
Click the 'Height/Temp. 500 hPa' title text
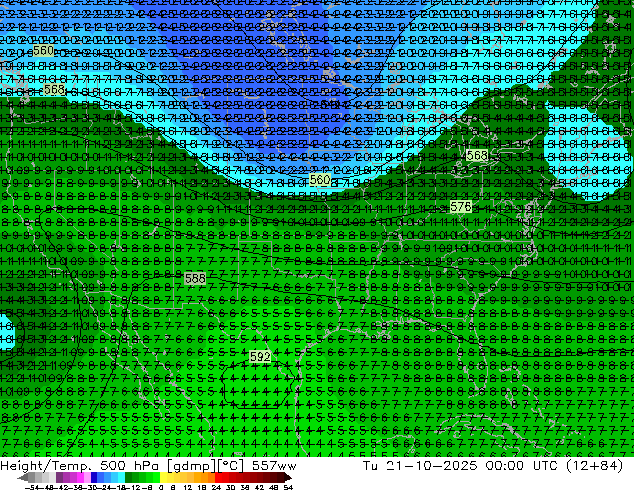coord(81,466)
